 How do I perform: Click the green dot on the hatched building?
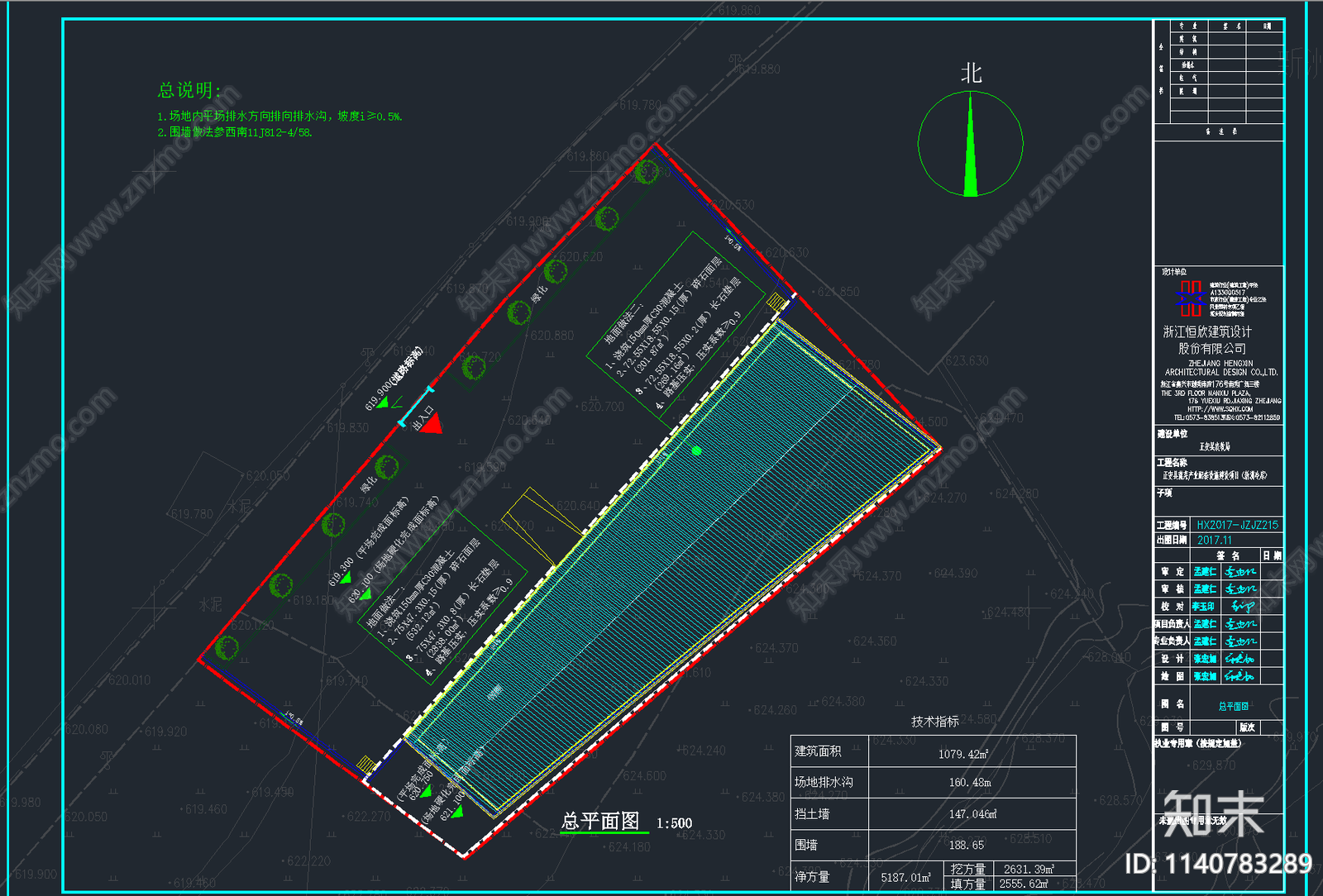[696, 450]
